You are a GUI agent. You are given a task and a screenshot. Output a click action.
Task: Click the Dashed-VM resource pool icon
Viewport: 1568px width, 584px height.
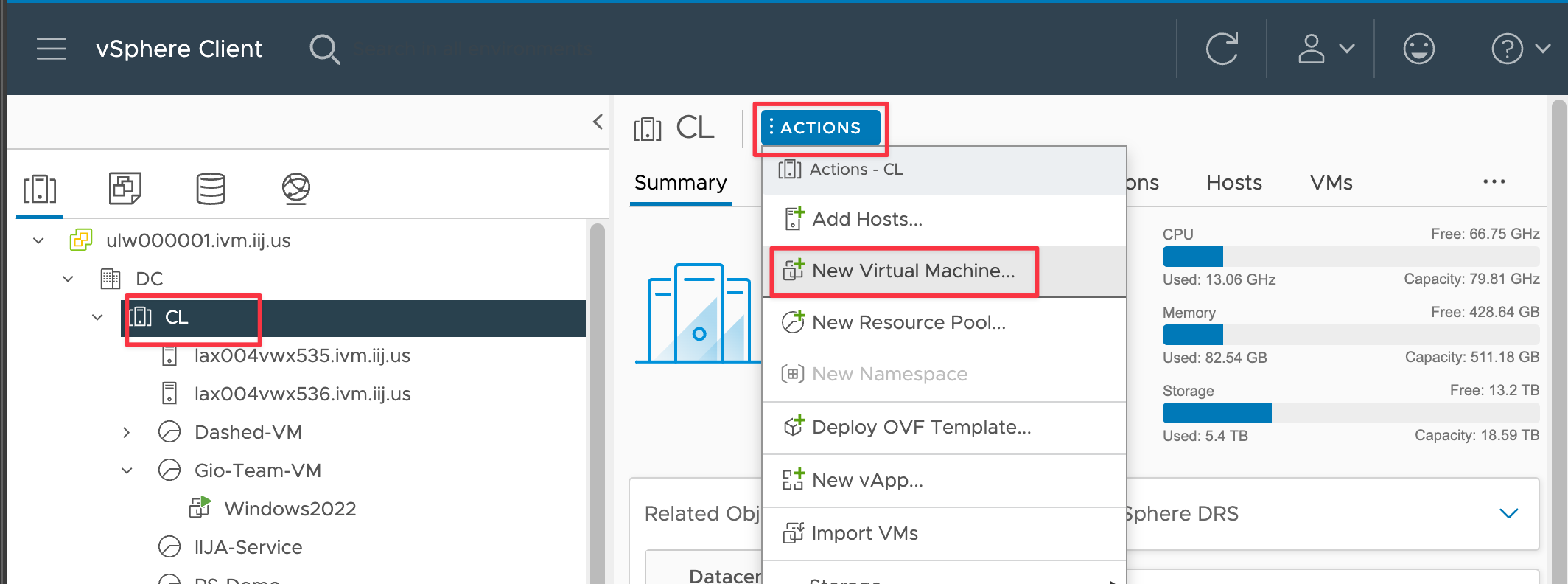tap(169, 432)
